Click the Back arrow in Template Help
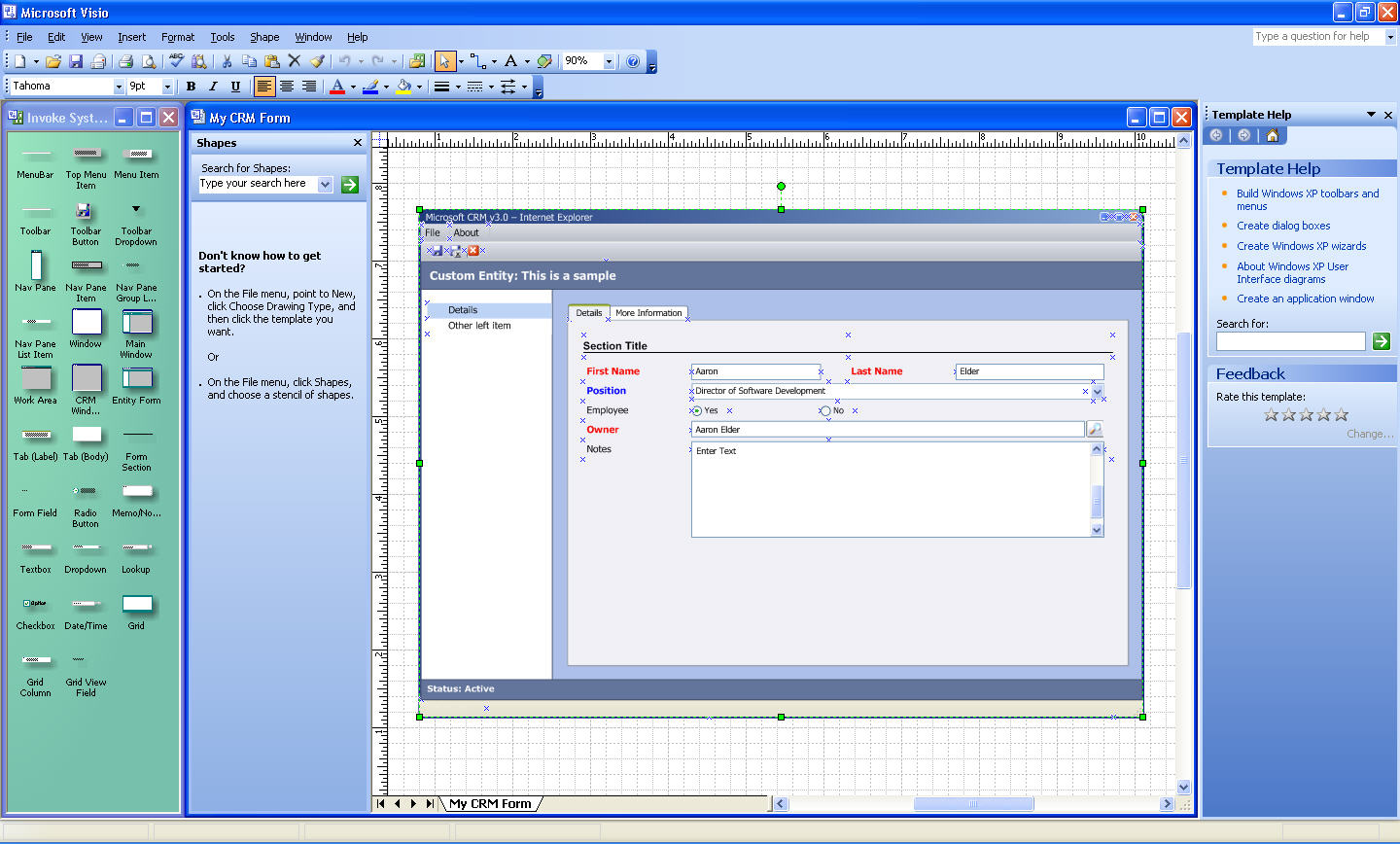Image resolution: width=1400 pixels, height=844 pixels. click(x=1216, y=135)
